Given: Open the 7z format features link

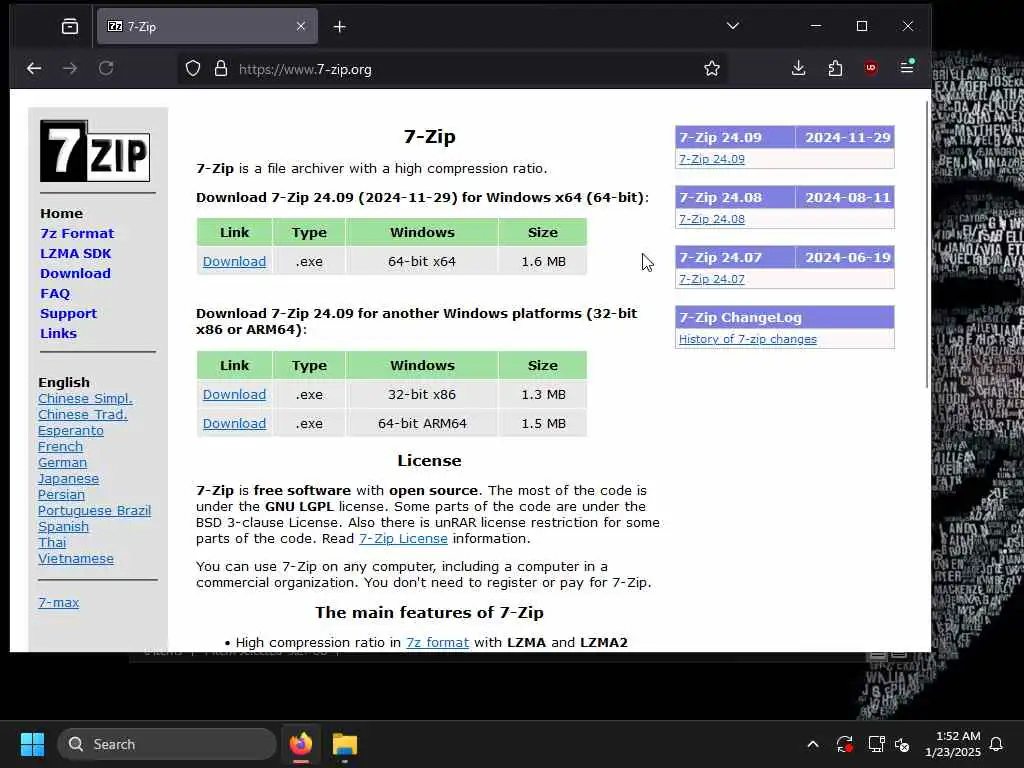Looking at the screenshot, I should pyautogui.click(x=438, y=643).
